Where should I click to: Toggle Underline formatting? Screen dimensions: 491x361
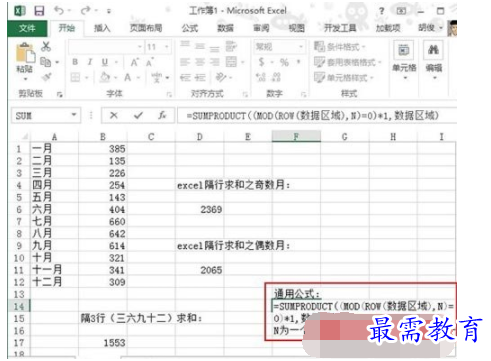tap(105, 62)
